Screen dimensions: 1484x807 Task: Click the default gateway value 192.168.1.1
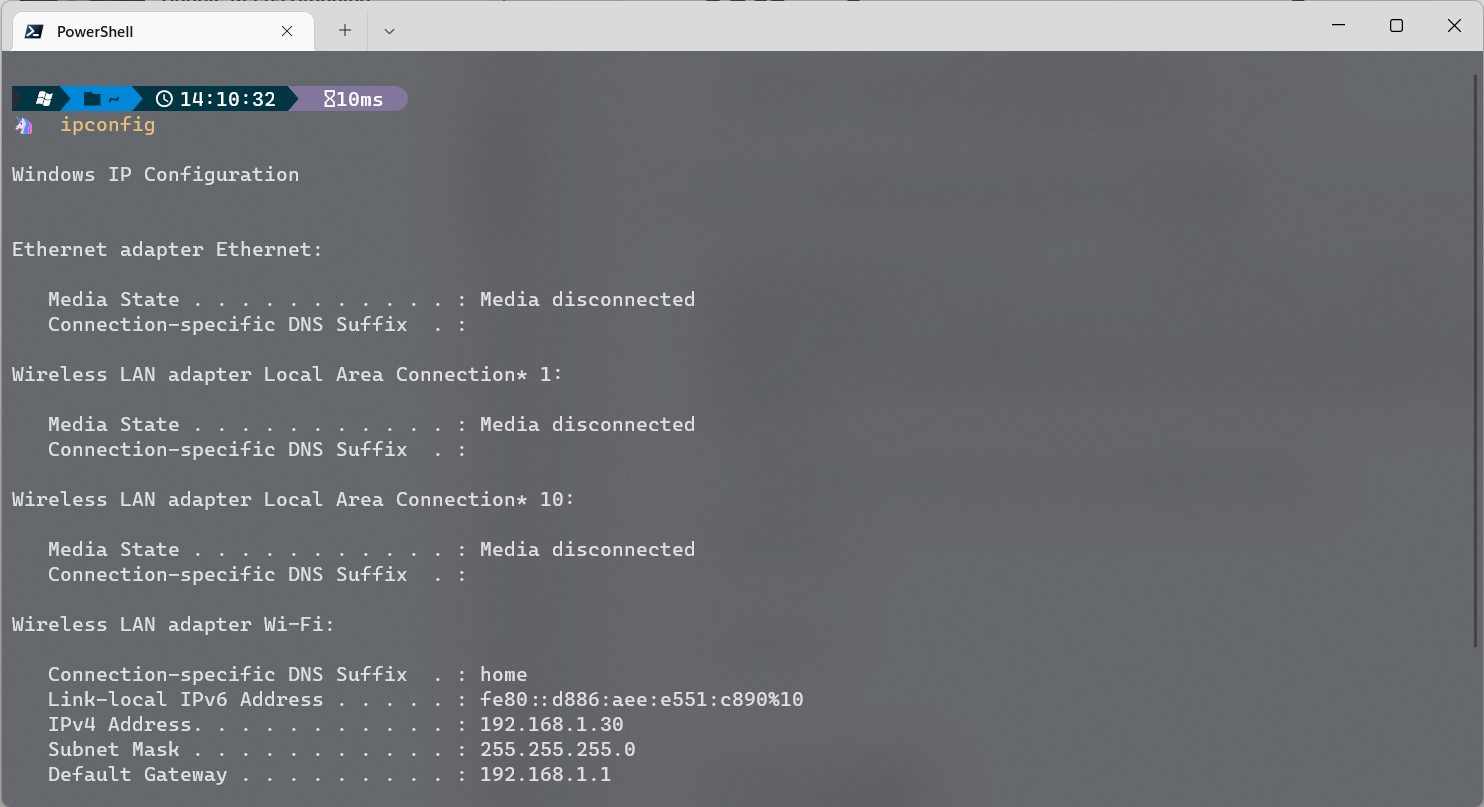click(x=545, y=774)
